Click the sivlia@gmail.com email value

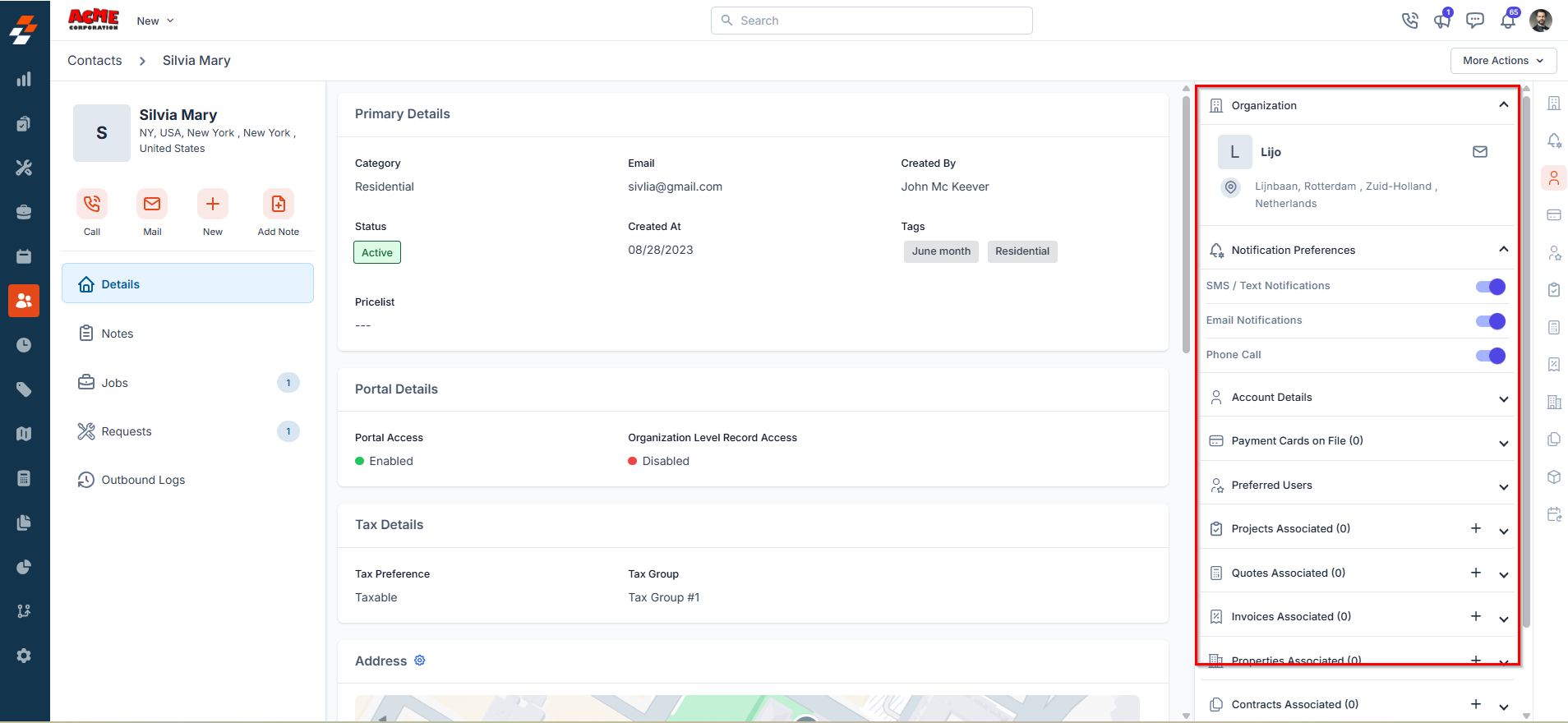(x=676, y=187)
